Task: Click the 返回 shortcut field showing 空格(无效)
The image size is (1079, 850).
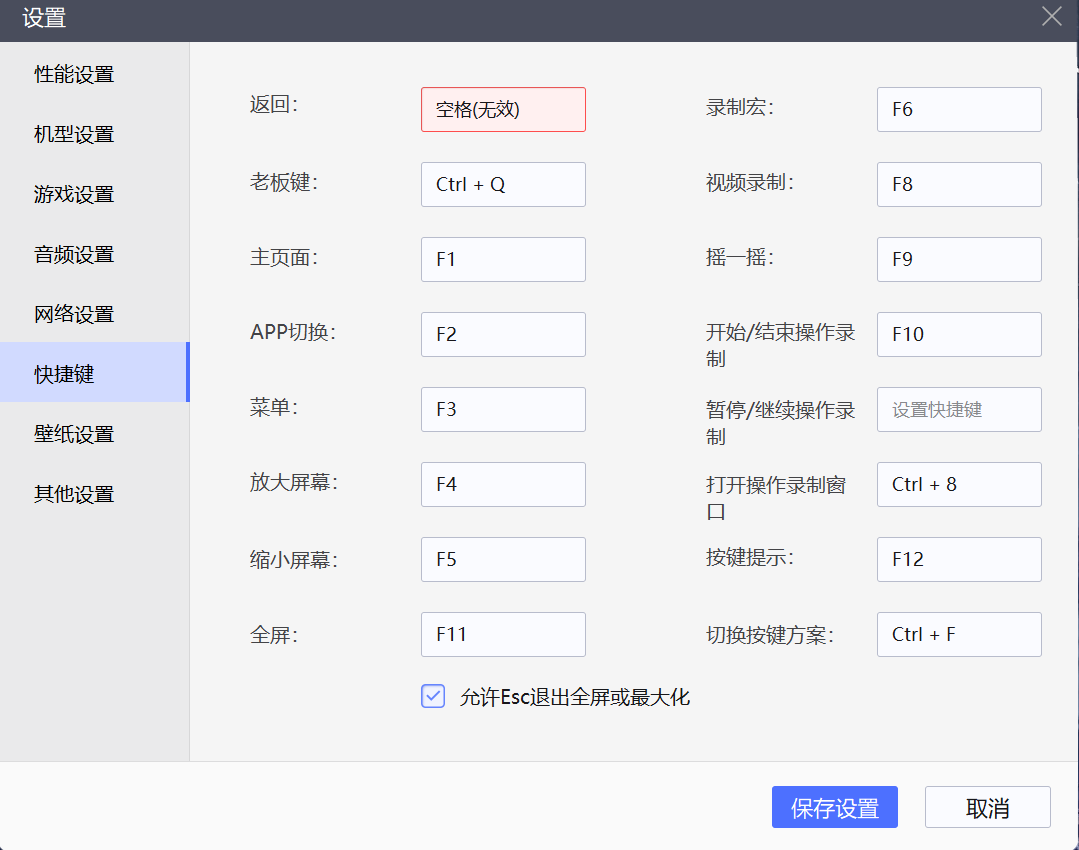Action: tap(503, 110)
